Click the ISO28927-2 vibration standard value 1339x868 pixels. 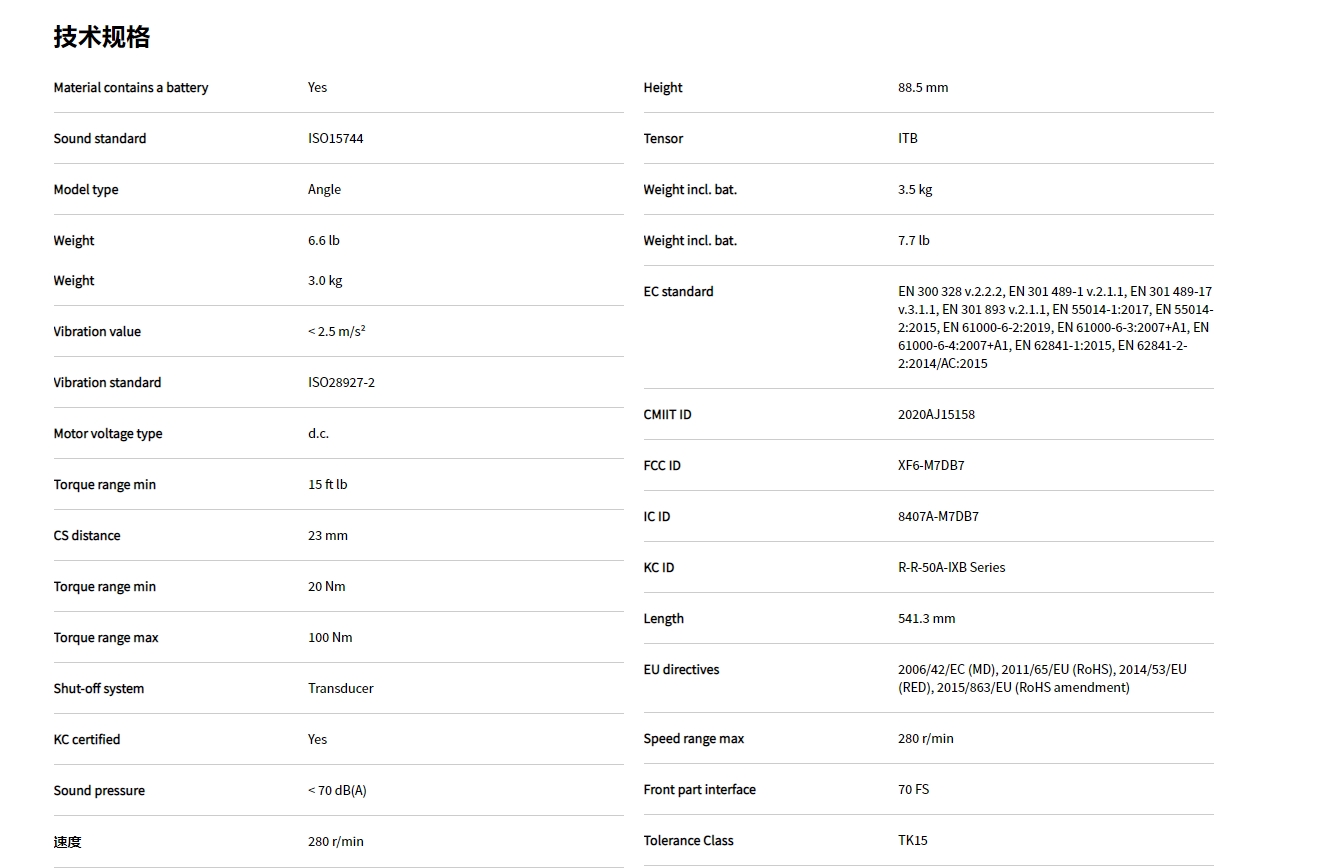pos(341,383)
